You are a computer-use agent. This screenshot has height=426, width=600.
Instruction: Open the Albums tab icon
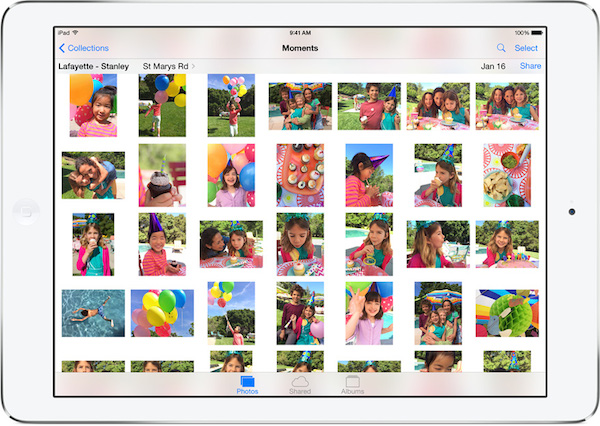tap(352, 384)
